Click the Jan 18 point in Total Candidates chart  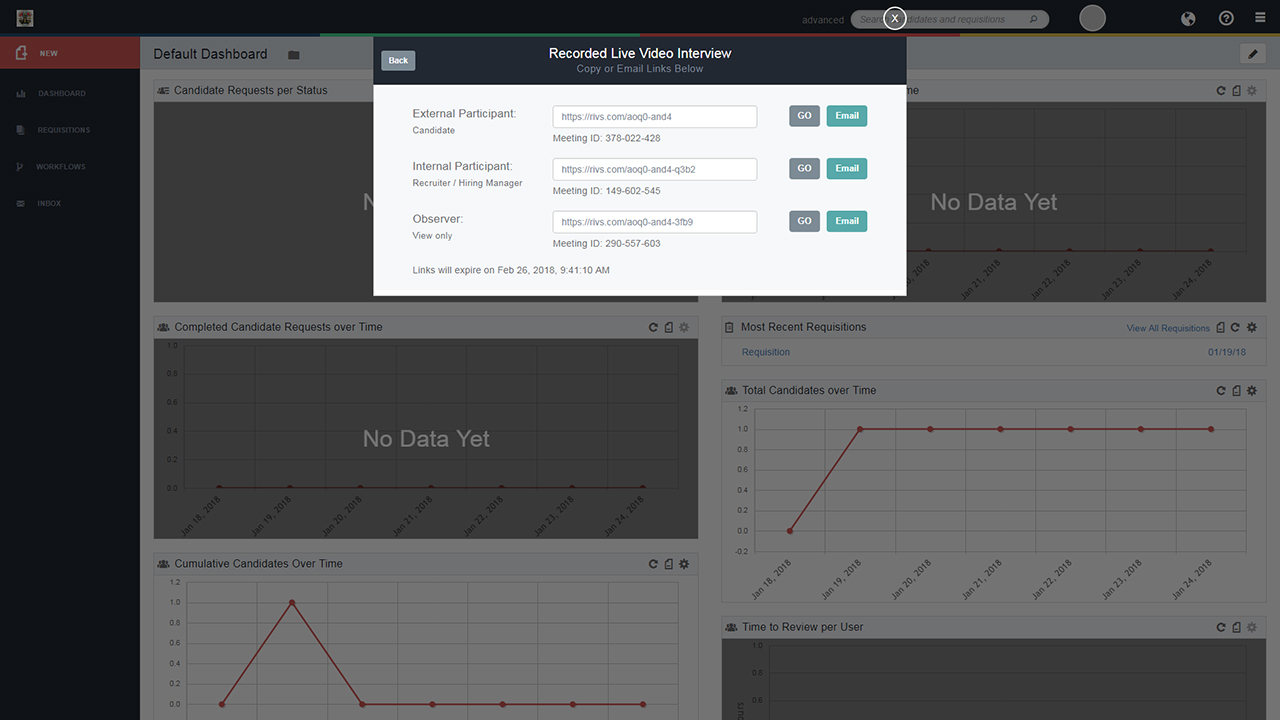point(790,531)
